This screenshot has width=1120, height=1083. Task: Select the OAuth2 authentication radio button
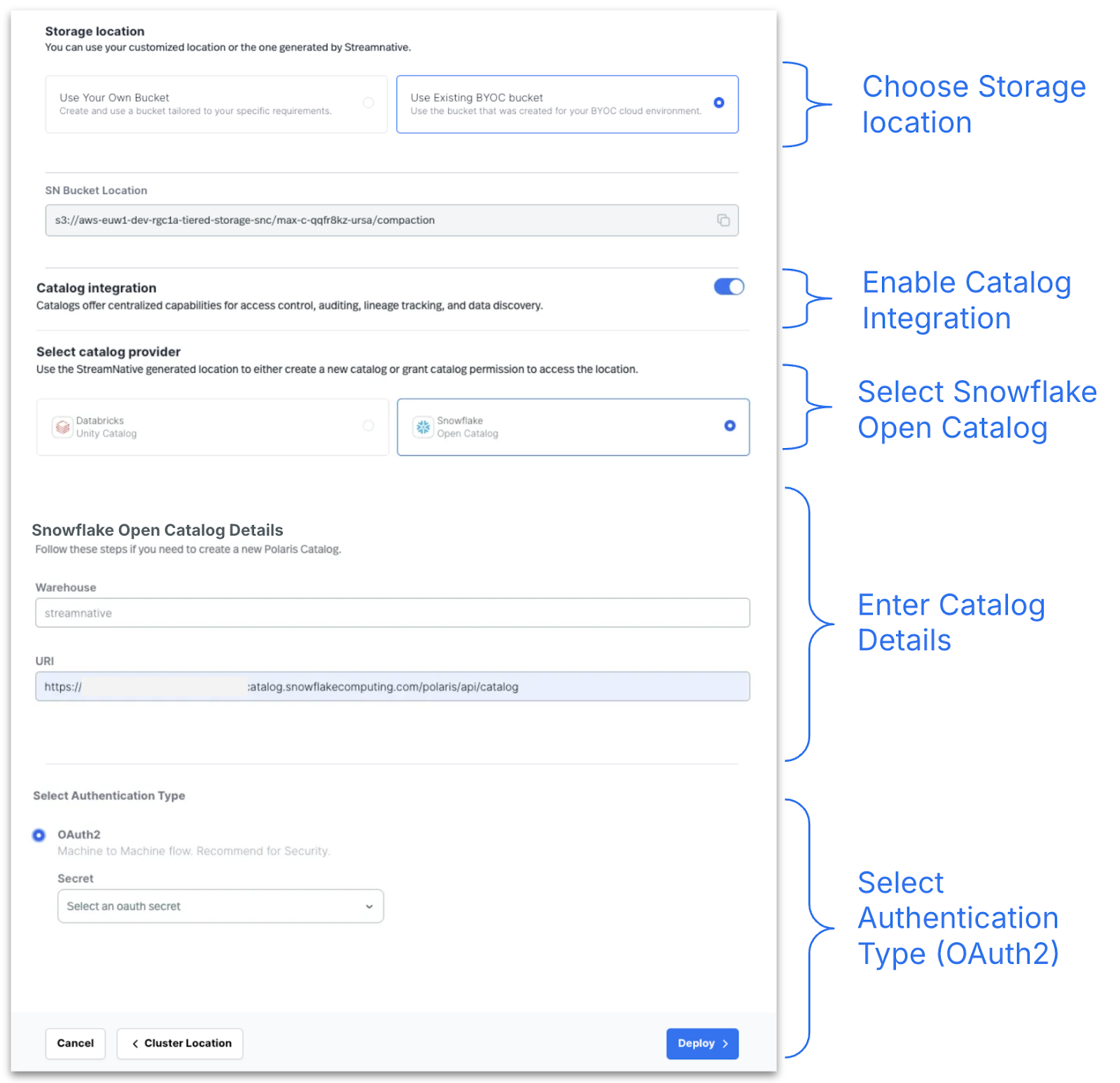[39, 835]
